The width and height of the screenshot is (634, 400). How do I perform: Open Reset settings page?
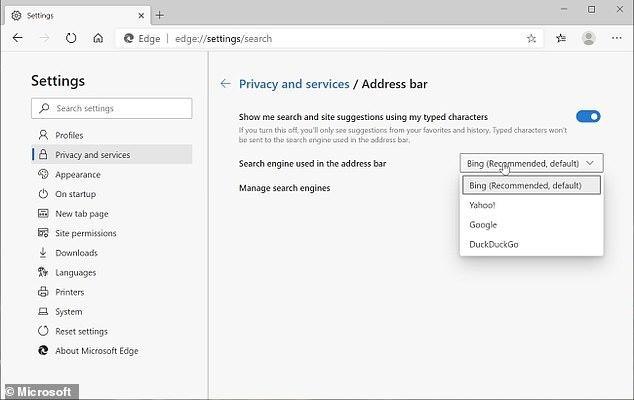[112, 331]
